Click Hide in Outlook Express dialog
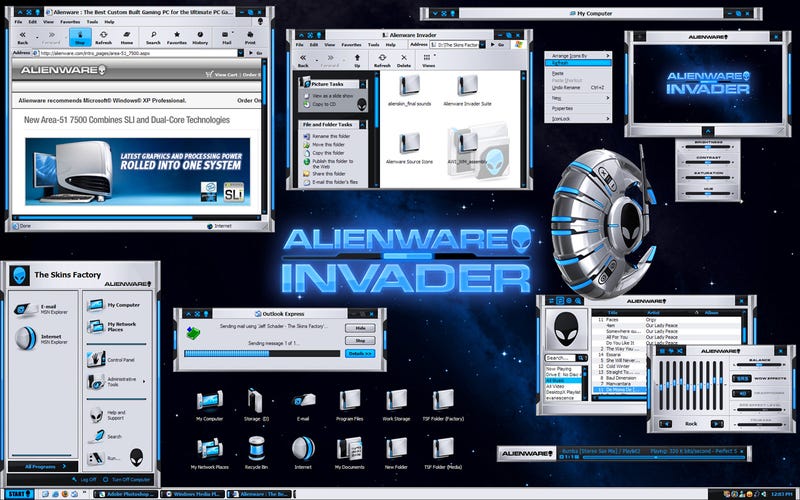The width and height of the screenshot is (800, 500). coord(360,328)
